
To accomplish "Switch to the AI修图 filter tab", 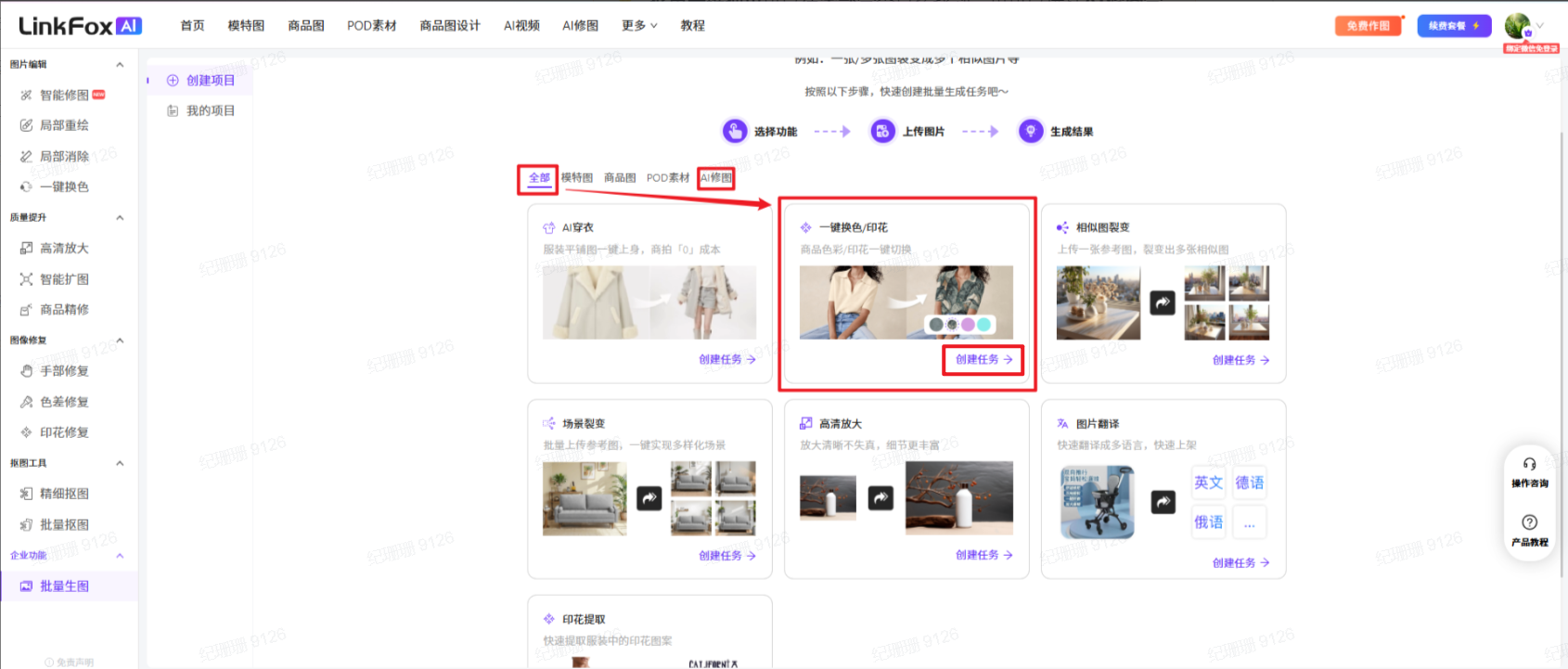I will pyautogui.click(x=716, y=177).
